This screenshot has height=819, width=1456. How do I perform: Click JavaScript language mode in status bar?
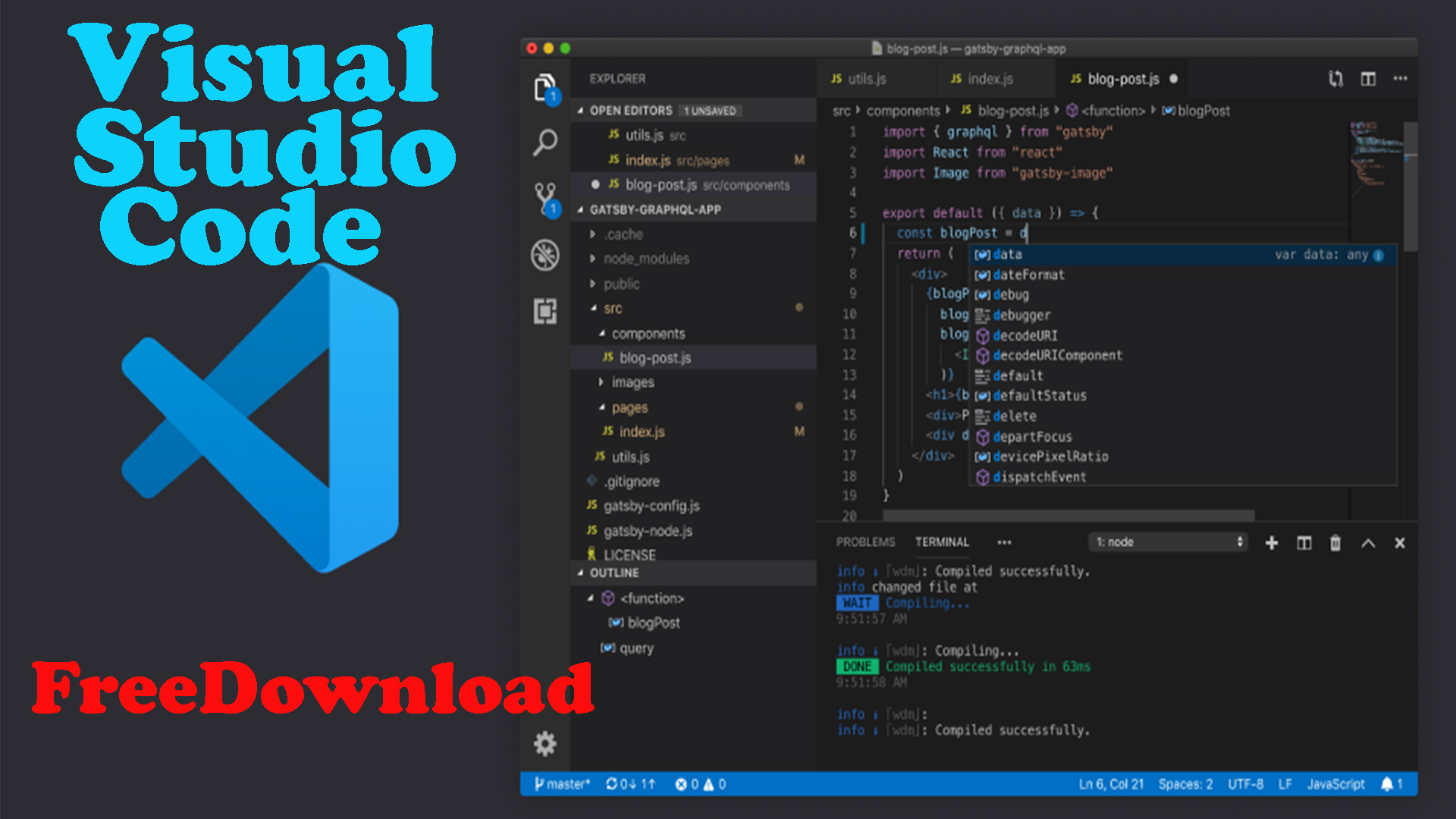pos(1335,784)
